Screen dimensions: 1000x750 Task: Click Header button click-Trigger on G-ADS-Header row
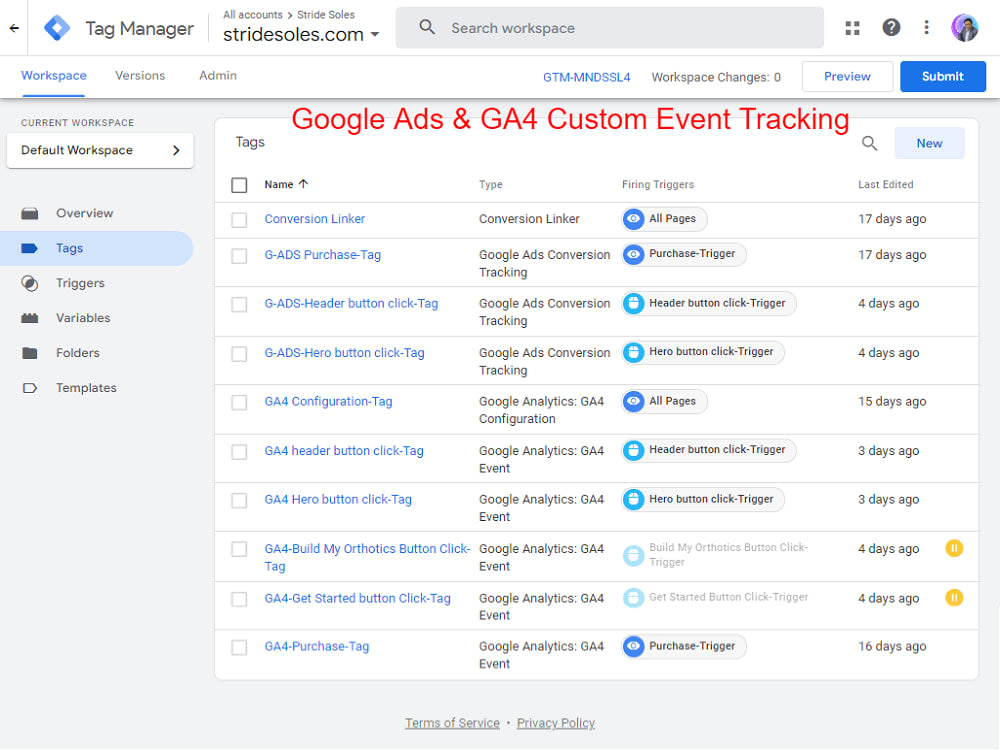(x=709, y=303)
